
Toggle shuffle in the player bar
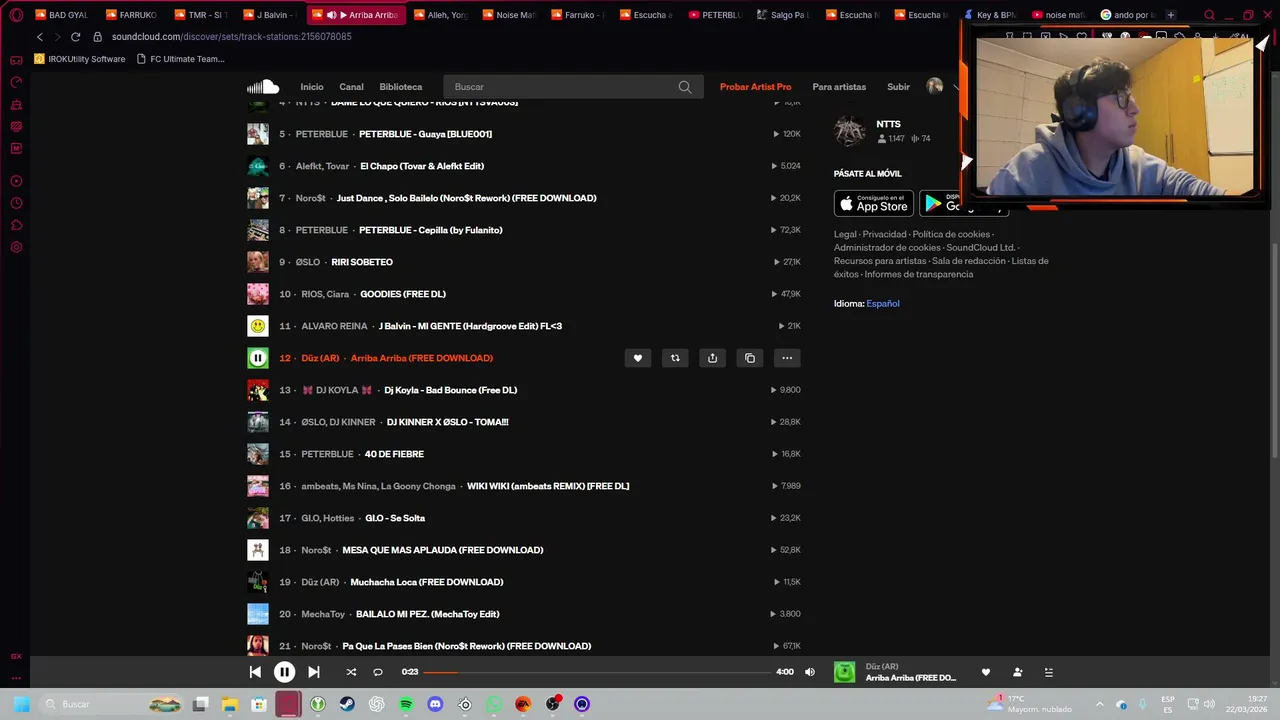351,672
